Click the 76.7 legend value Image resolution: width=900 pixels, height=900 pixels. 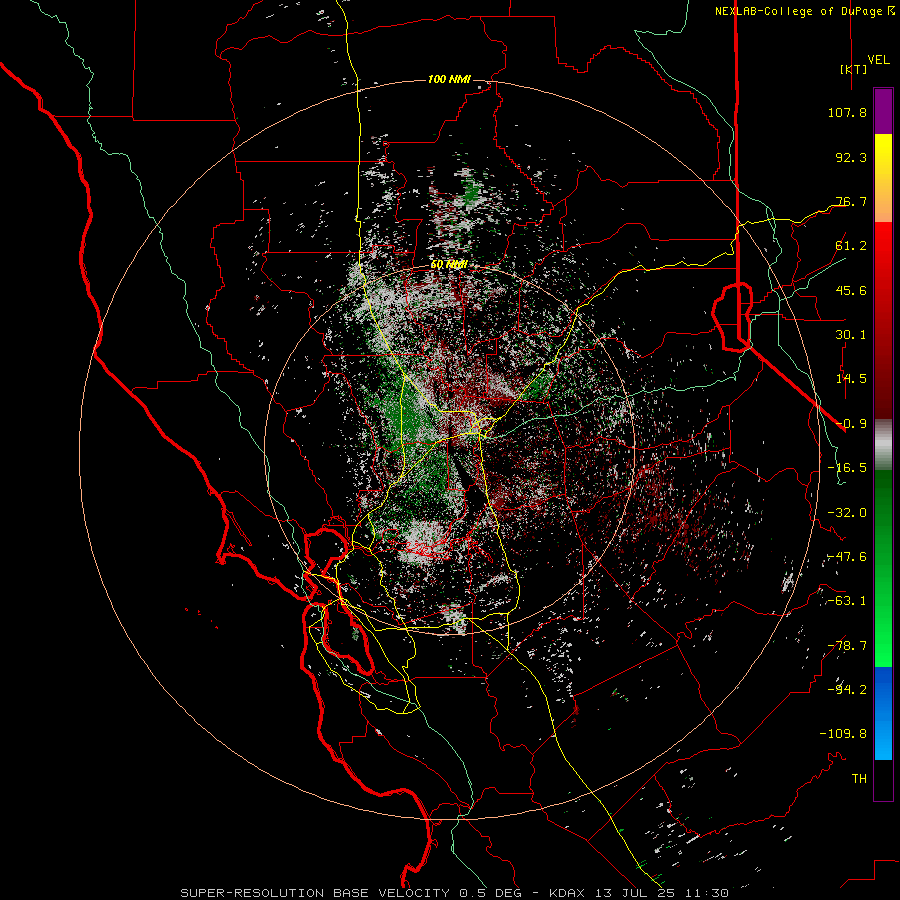851,201
